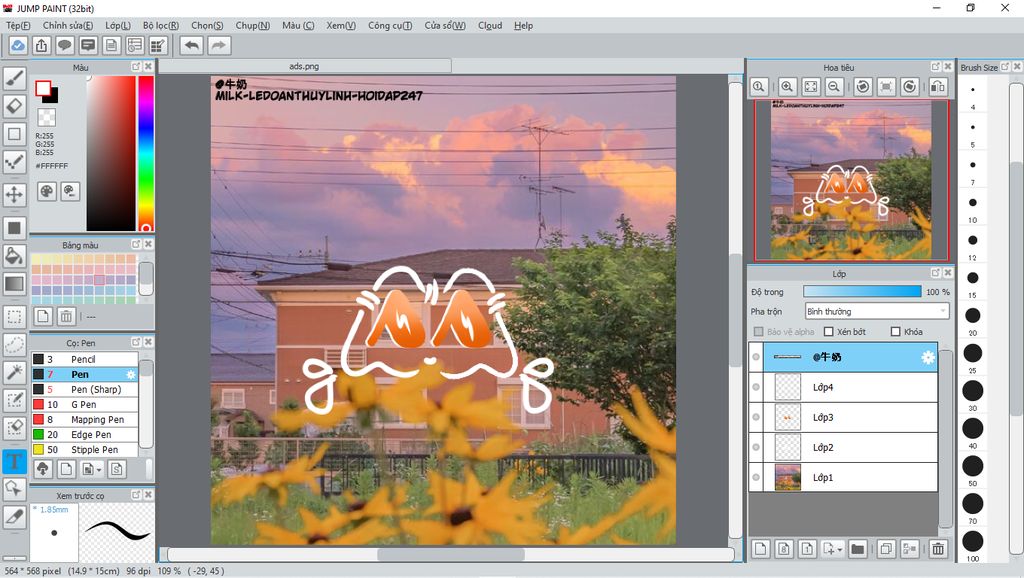
Task: Close the Màu color panel
Action: [148, 67]
